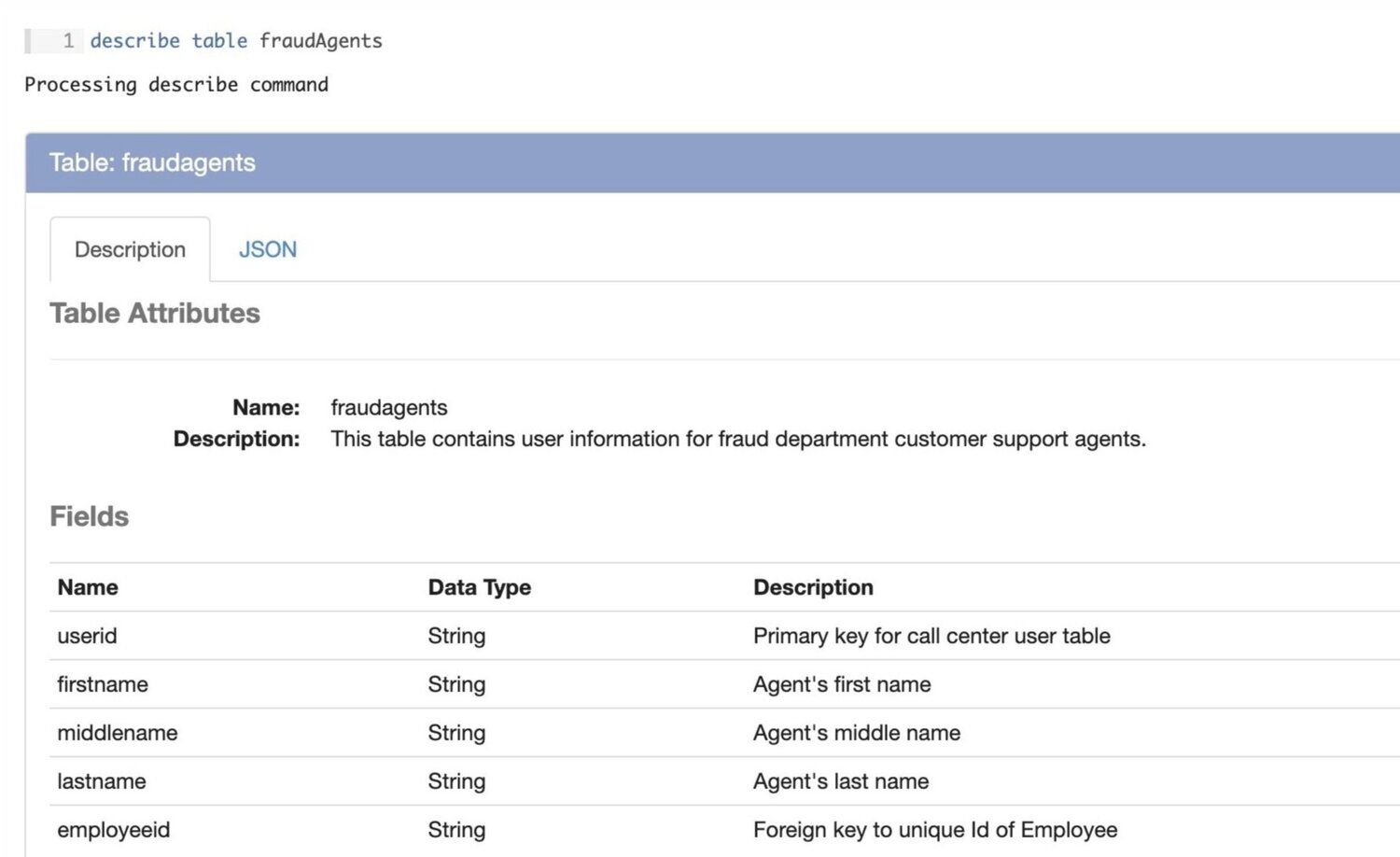This screenshot has width=1400, height=857.
Task: Click line number 1 in editor gutter
Action: pyautogui.click(x=68, y=41)
